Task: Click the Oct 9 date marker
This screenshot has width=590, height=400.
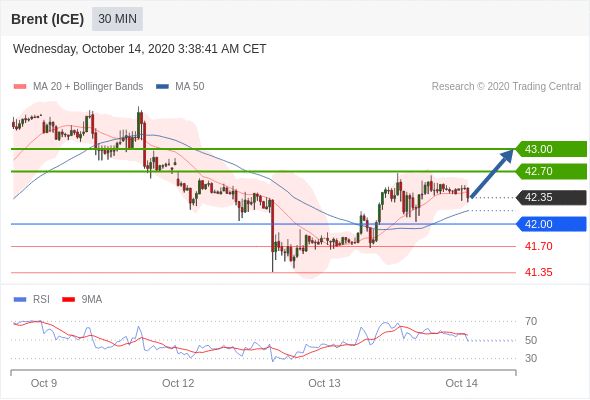Action: click(x=44, y=383)
